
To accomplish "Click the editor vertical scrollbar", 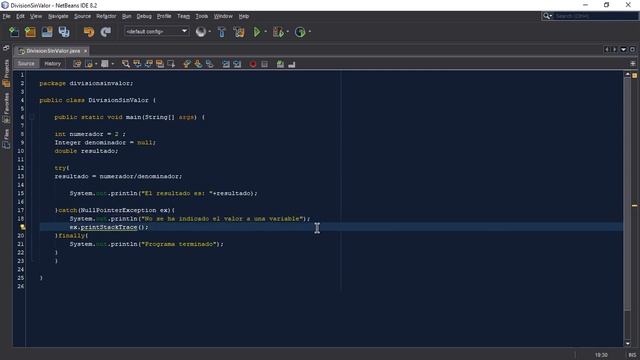I will (628, 194).
